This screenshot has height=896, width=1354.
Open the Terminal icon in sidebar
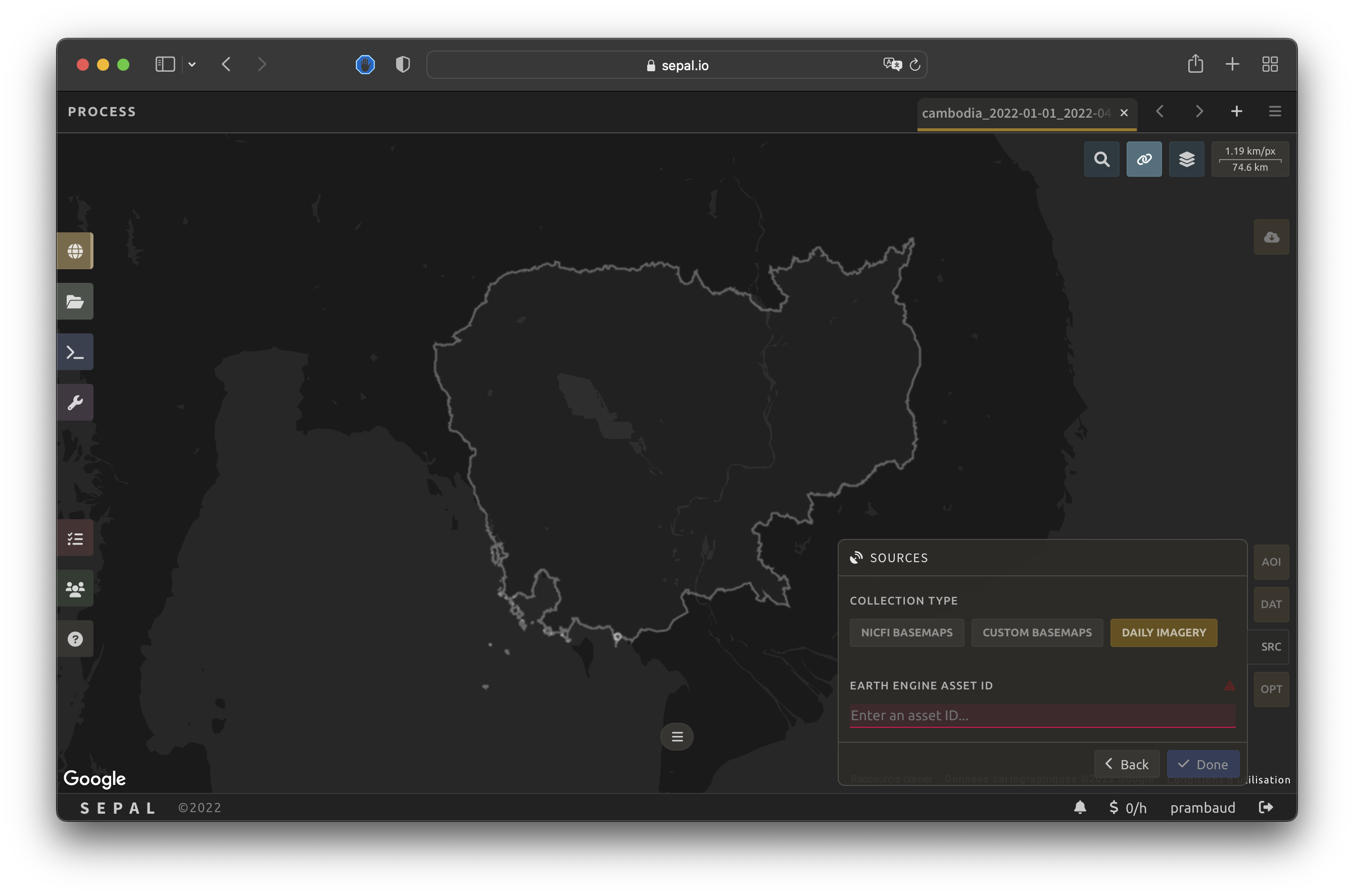coord(75,352)
